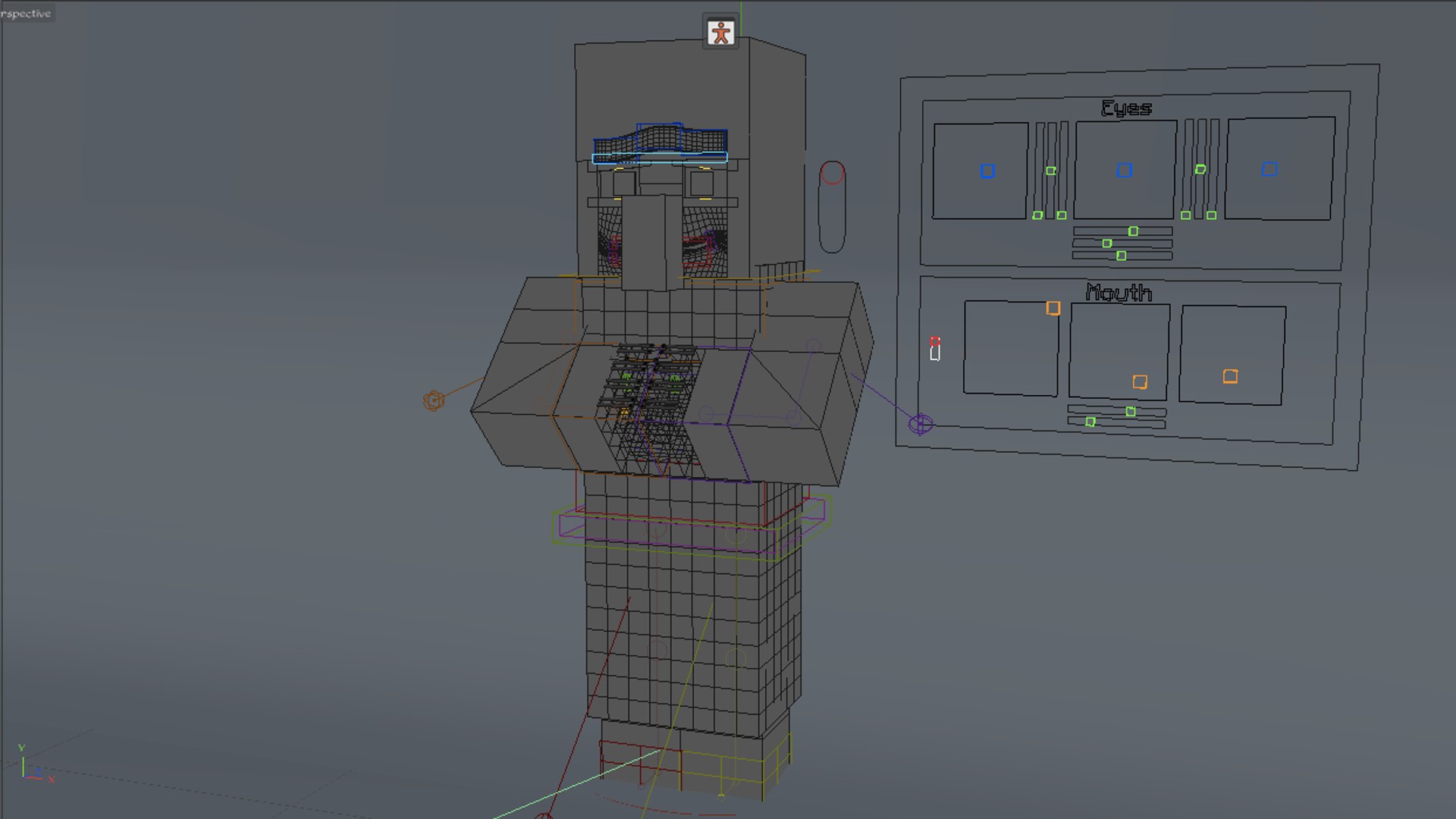Select the orange controller in the right Mouth box

[1231, 376]
